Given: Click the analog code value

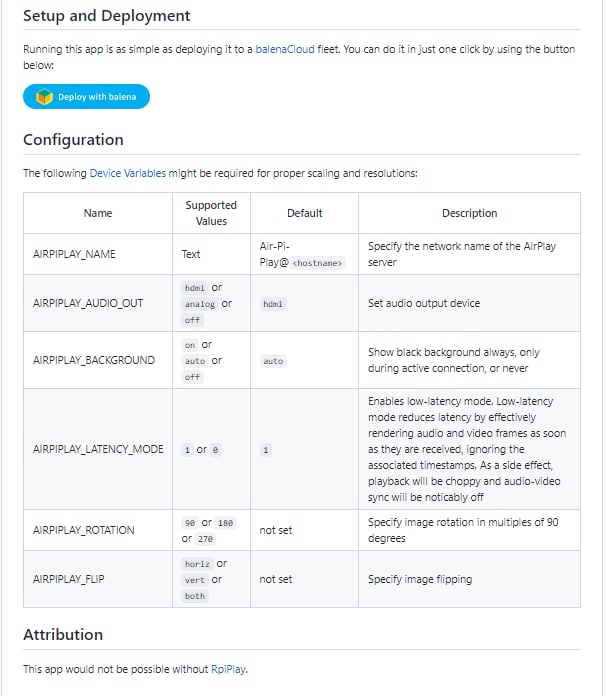Looking at the screenshot, I should coord(200,304).
